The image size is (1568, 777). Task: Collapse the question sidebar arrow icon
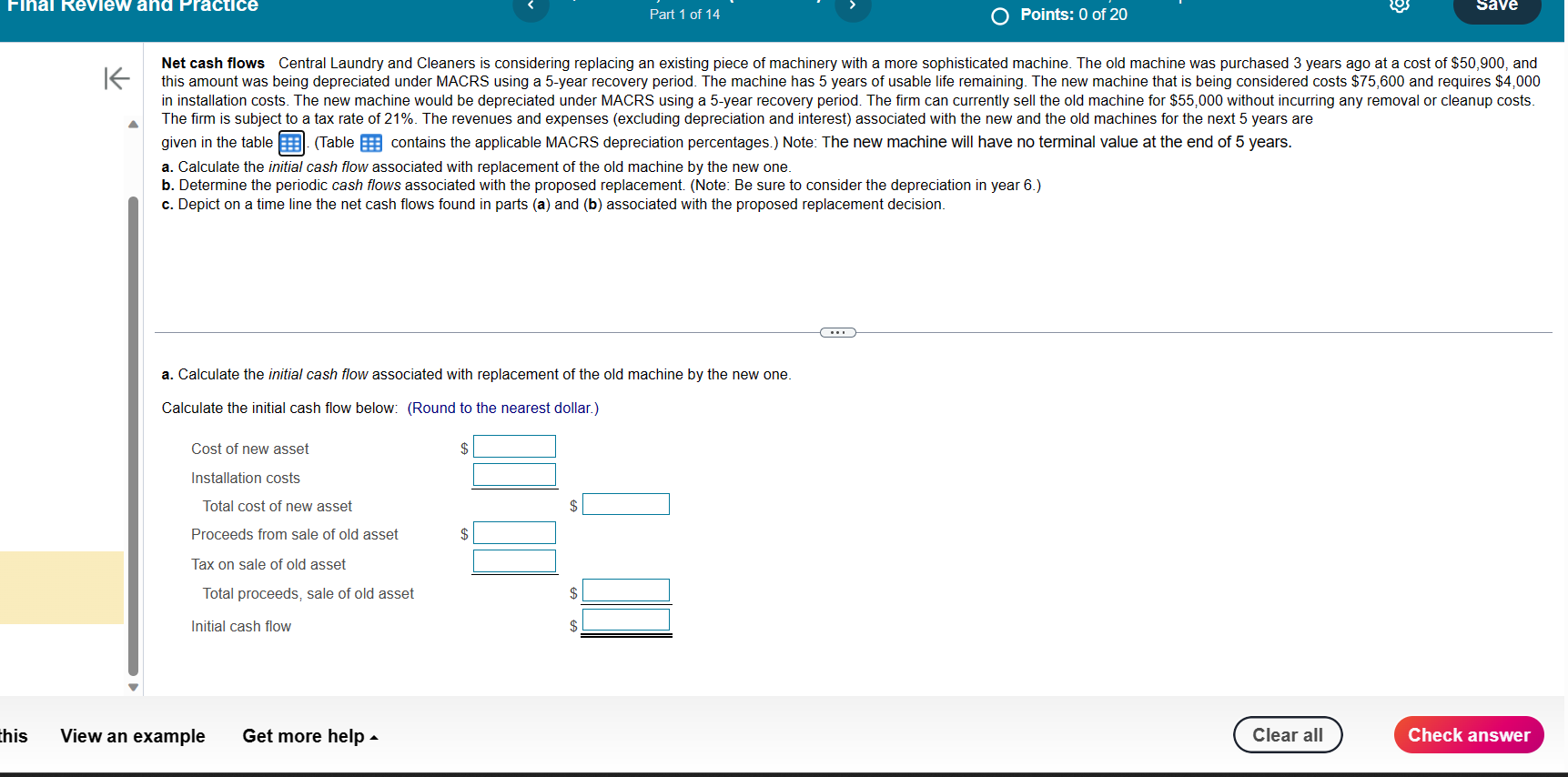coord(116,78)
